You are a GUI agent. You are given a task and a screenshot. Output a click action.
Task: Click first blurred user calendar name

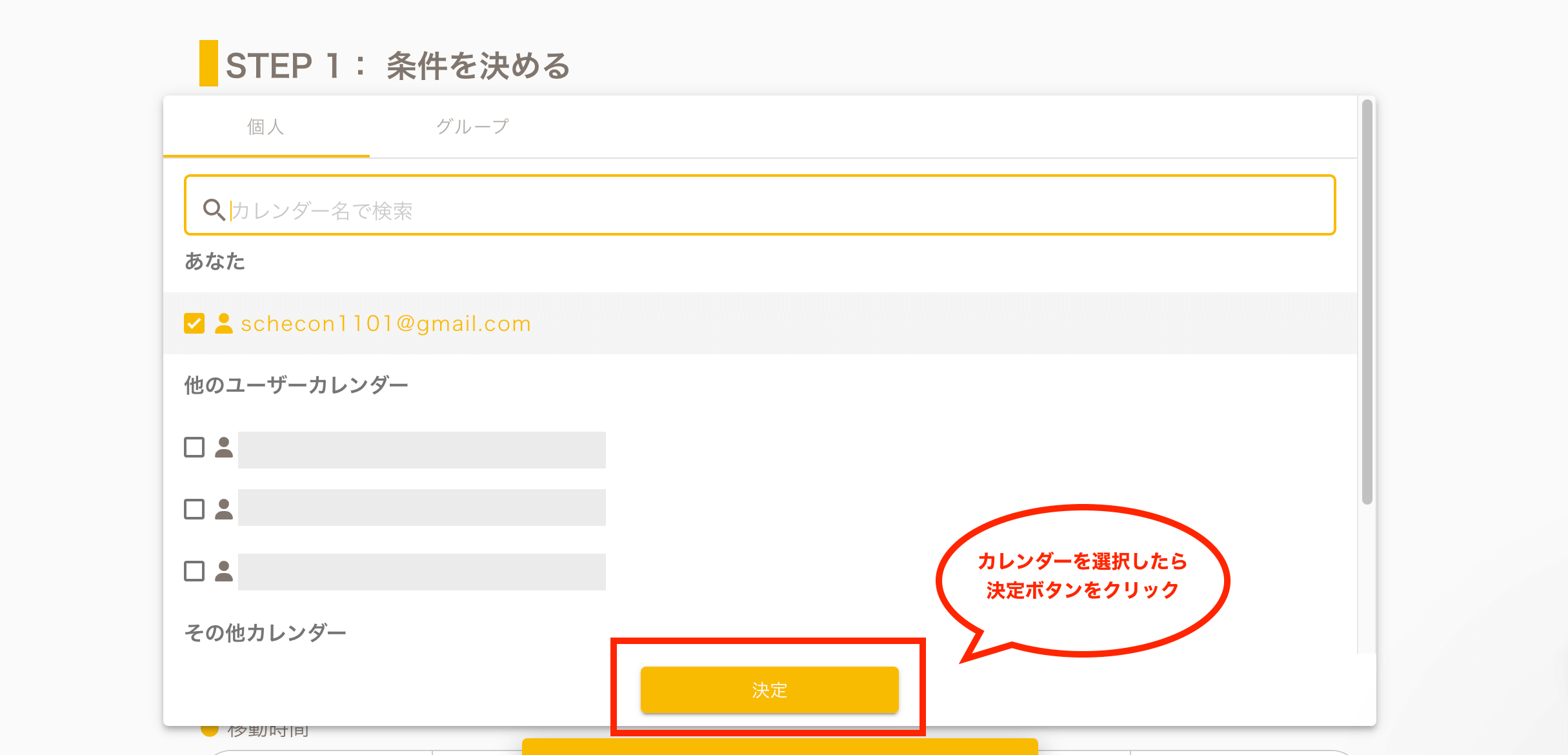click(x=421, y=450)
